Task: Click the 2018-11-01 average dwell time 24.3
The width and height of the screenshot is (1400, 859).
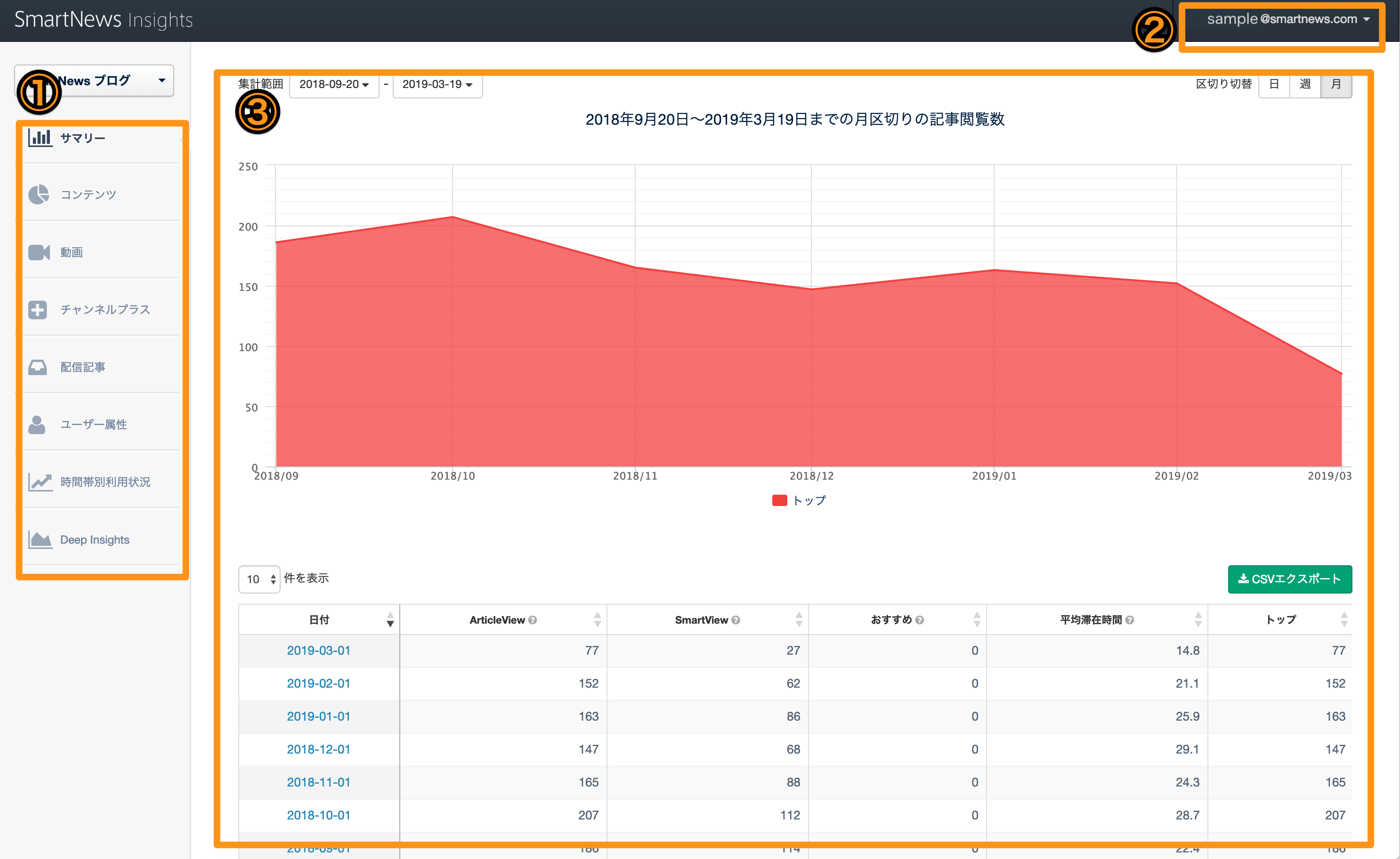Action: (1188, 782)
